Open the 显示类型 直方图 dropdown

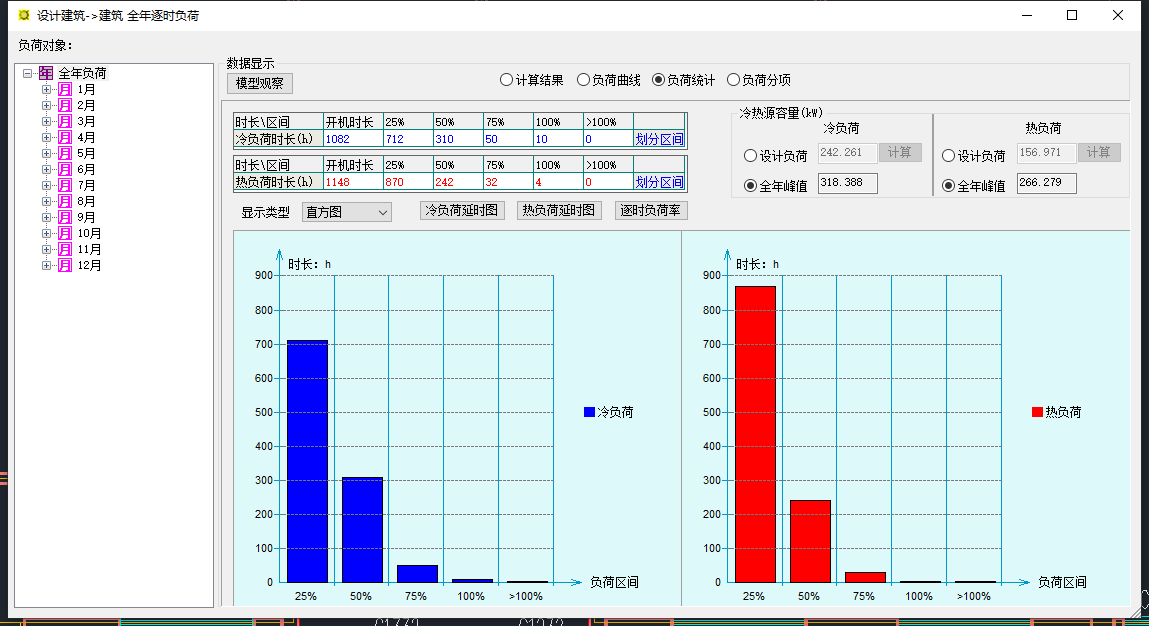pos(347,212)
